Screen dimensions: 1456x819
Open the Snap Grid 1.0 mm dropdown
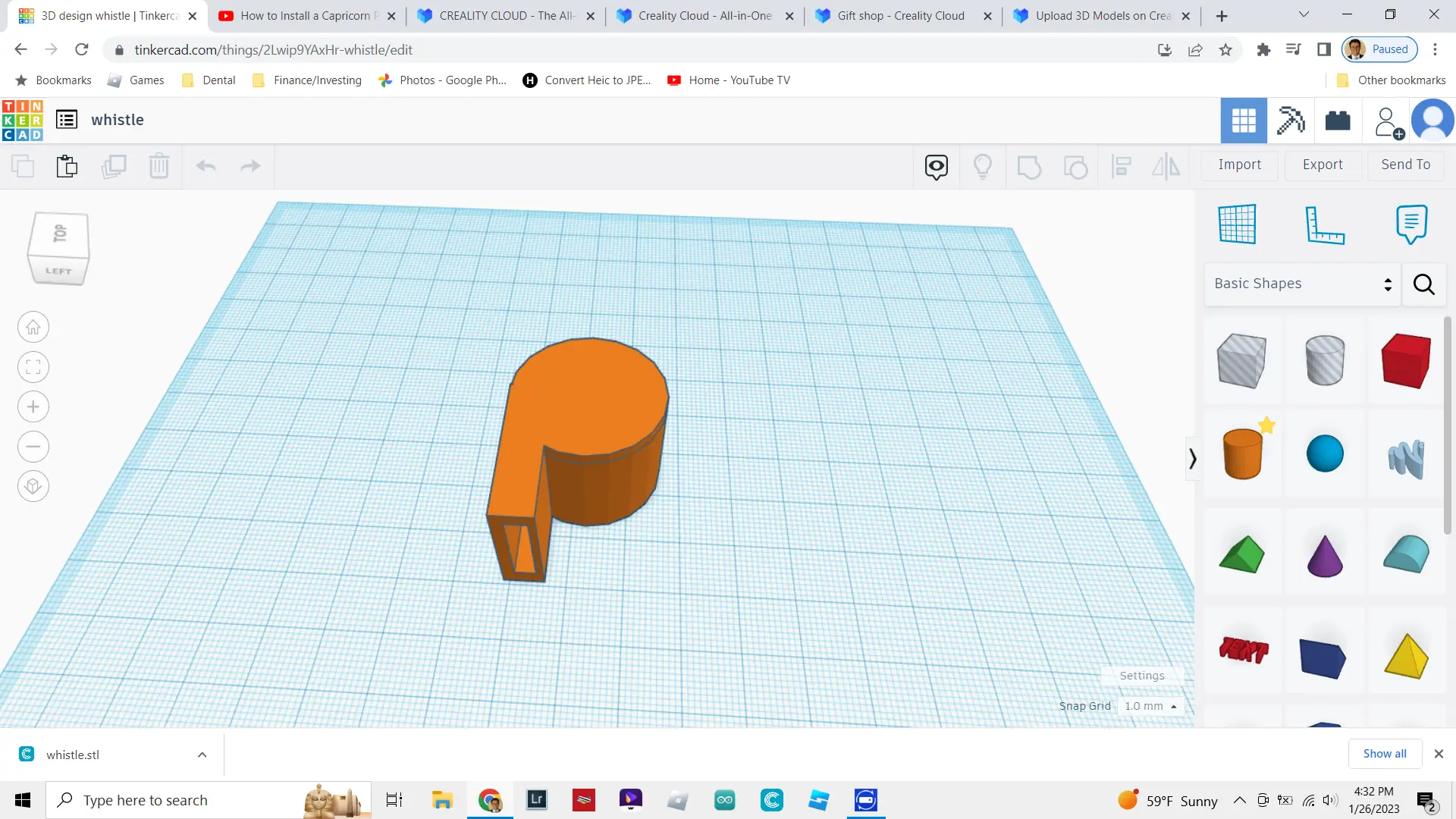tap(1150, 706)
